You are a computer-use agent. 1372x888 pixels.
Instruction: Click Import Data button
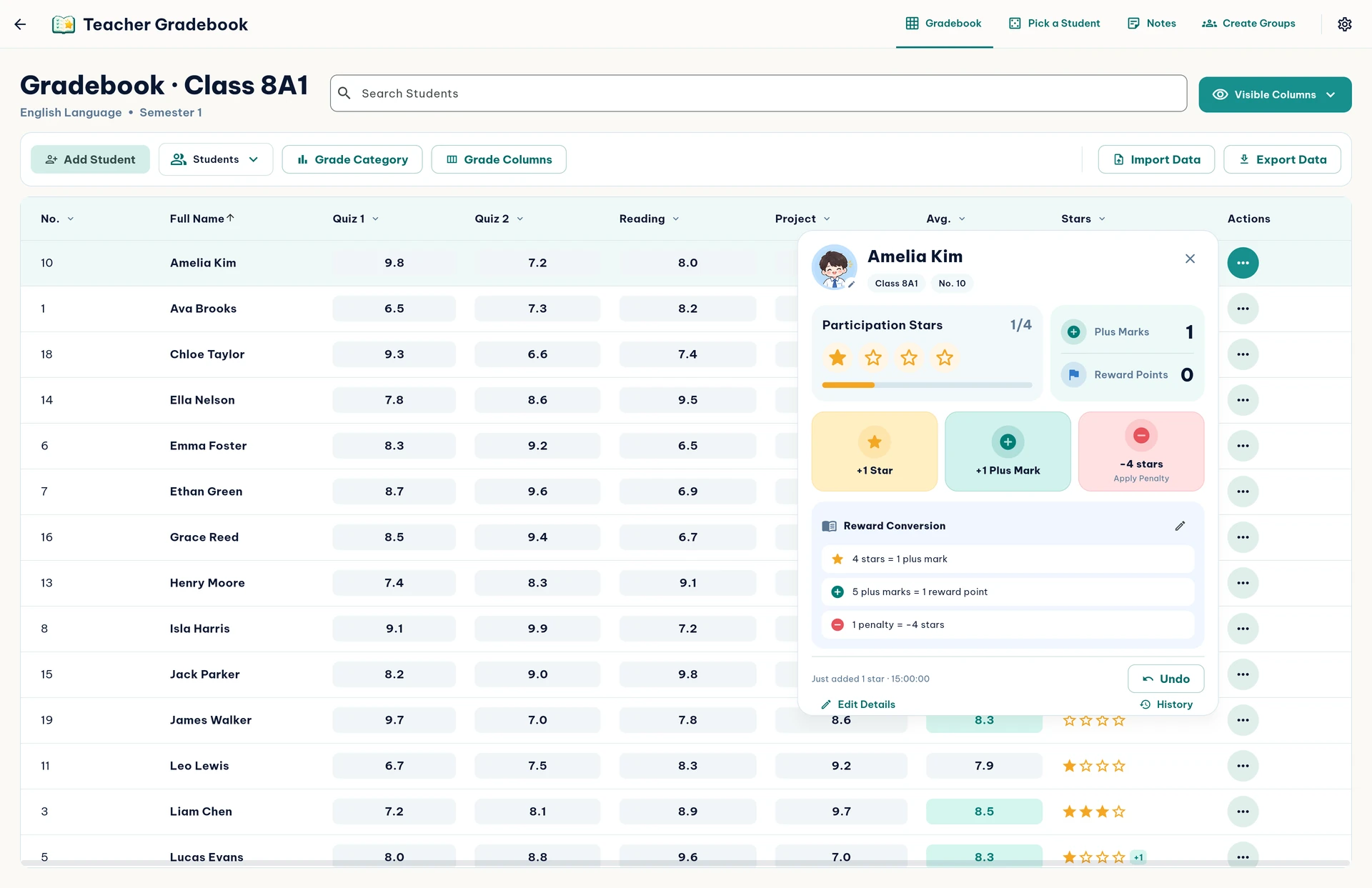1156,159
